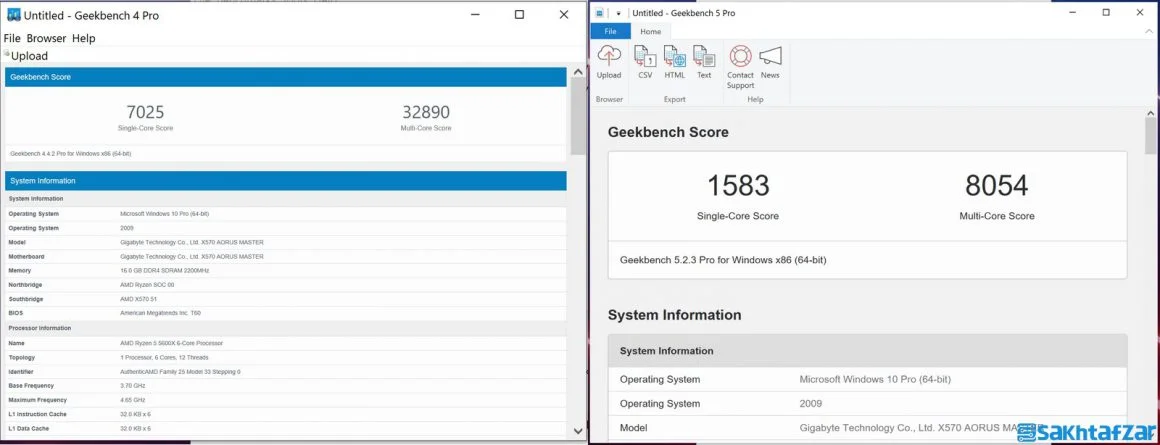Click the Geekbench 5 app icon in title bar
Image resolution: width=1160 pixels, height=445 pixels.
599,13
